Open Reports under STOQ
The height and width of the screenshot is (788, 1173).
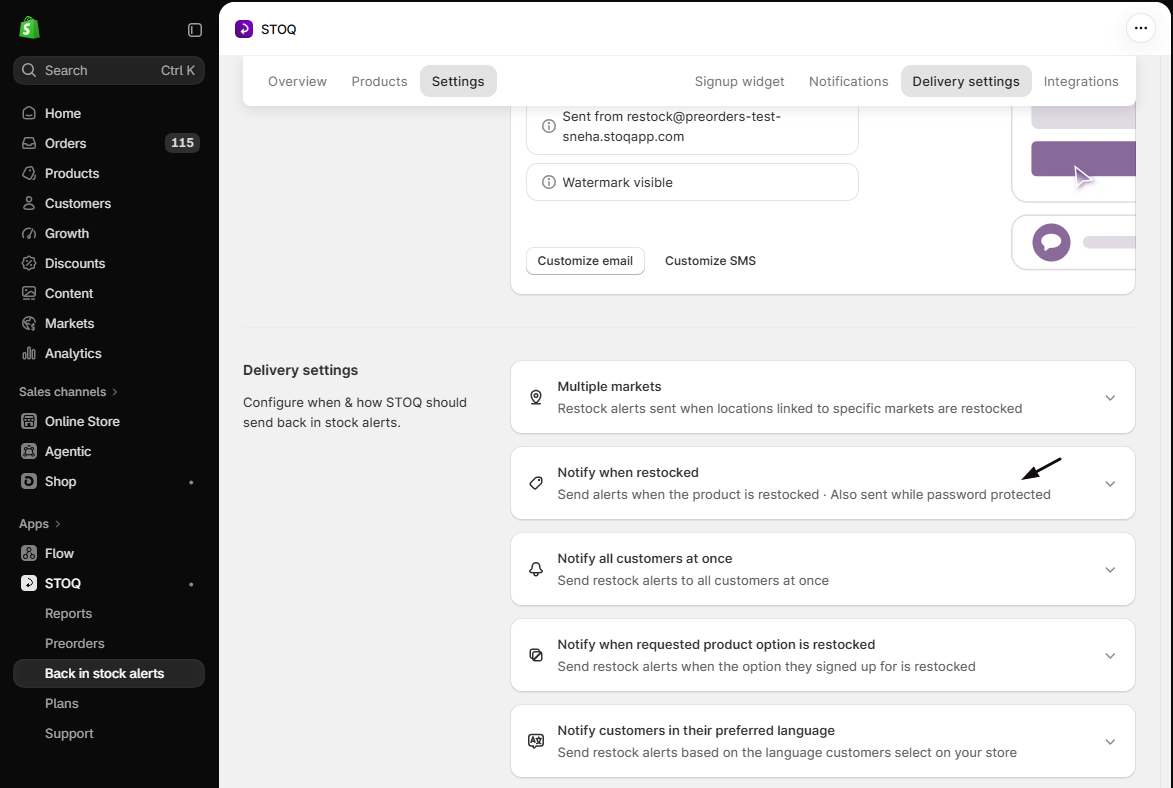[68, 613]
